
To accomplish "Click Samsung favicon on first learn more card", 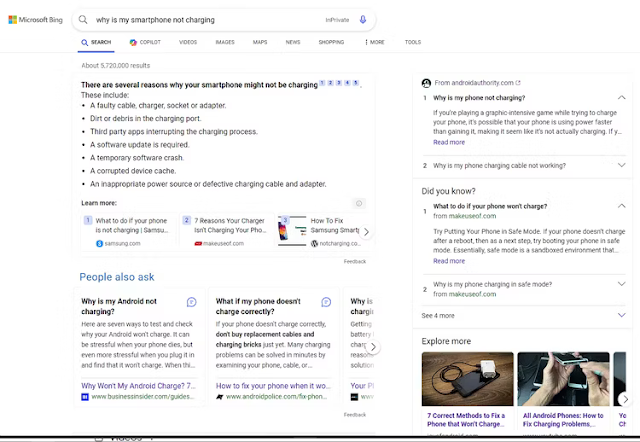I will (99, 244).
